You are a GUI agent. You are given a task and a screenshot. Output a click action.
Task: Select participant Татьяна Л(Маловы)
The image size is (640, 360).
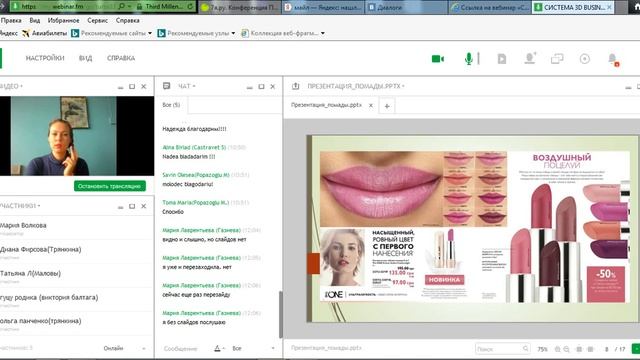pyautogui.click(x=30, y=273)
